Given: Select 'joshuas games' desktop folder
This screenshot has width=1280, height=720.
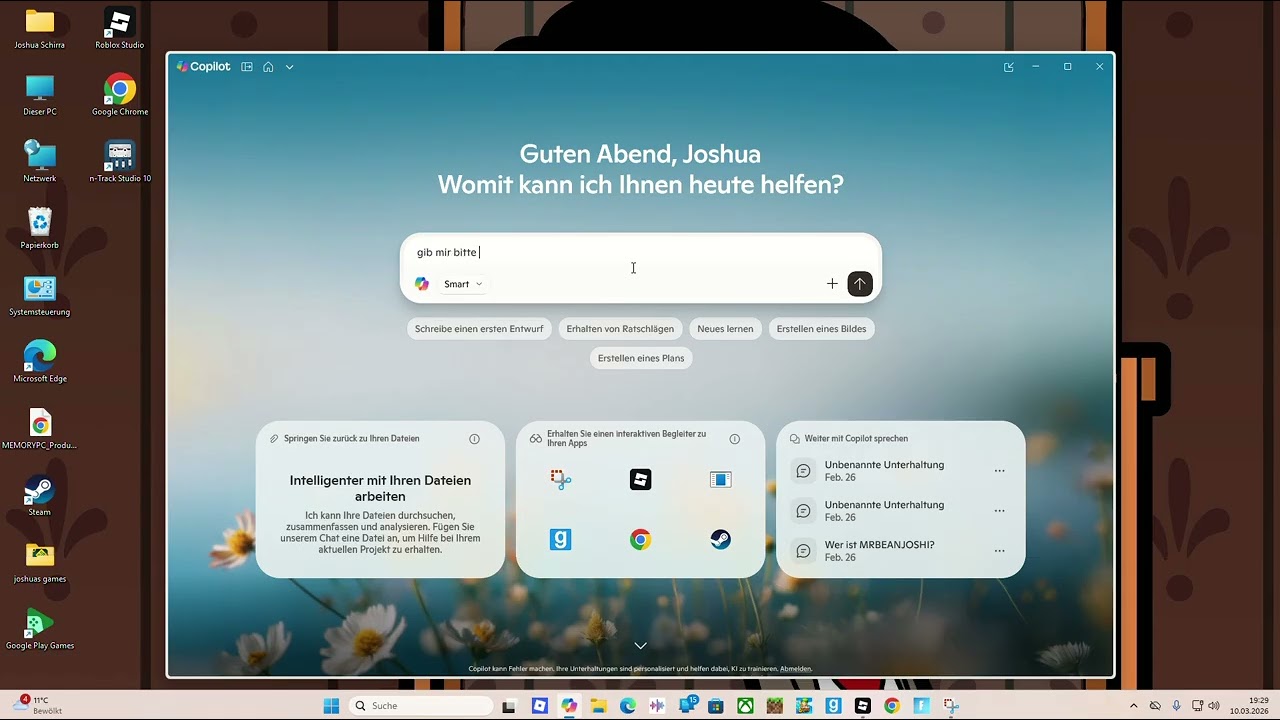Looking at the screenshot, I should [40, 564].
